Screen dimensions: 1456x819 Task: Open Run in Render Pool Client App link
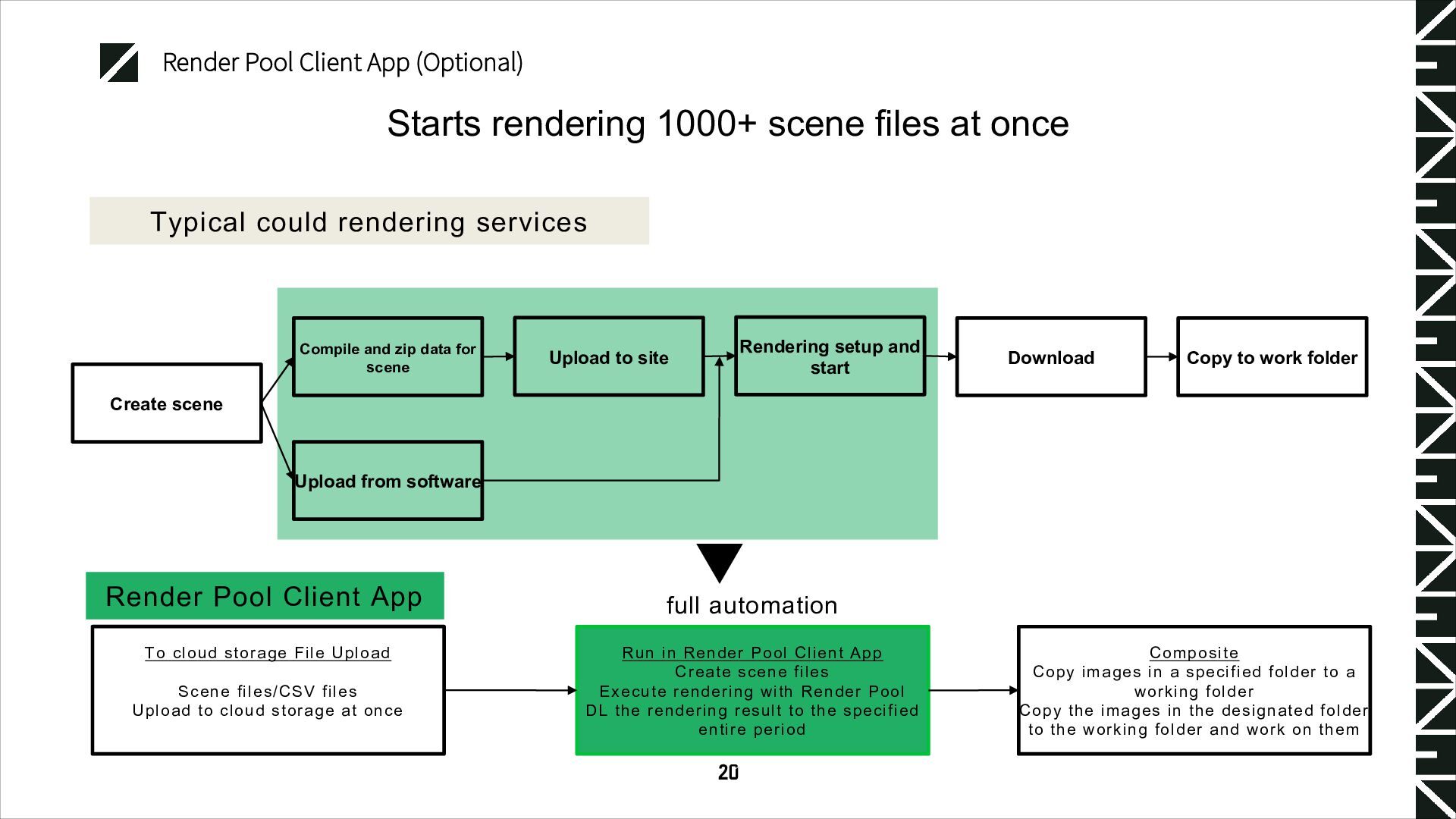[752, 653]
